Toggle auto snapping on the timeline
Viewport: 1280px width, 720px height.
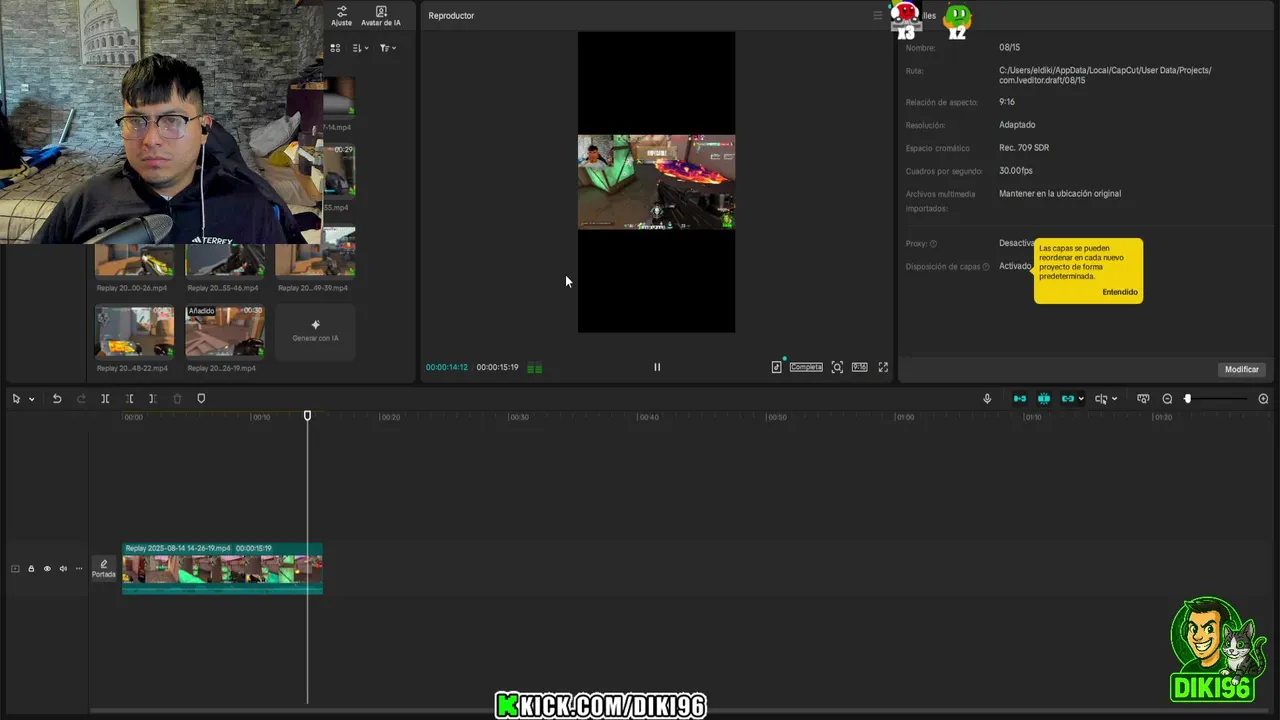pyautogui.click(x=1044, y=399)
